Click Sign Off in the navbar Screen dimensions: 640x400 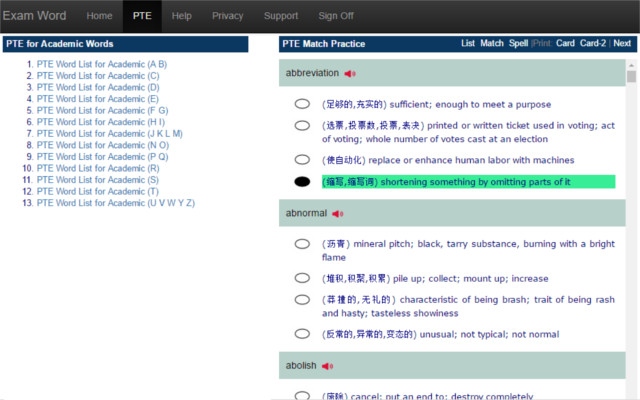[336, 16]
